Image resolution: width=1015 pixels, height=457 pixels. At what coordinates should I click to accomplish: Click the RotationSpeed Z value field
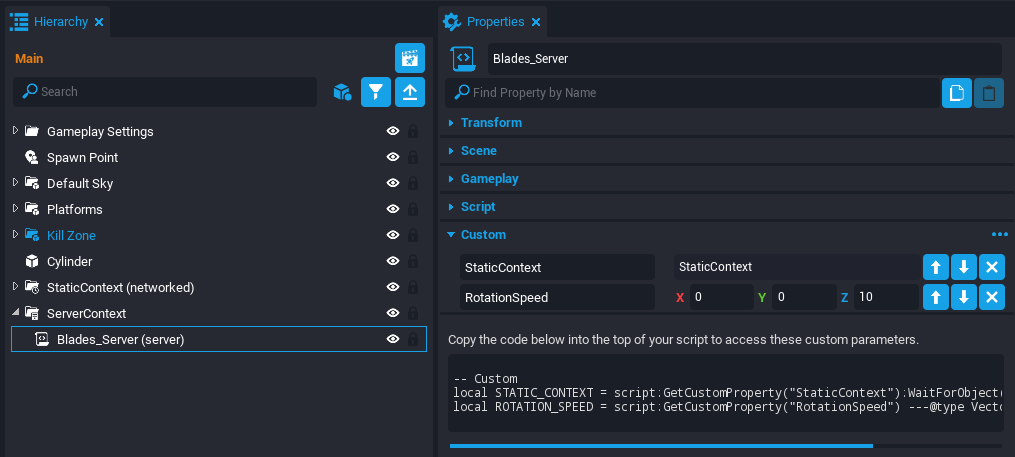(x=885, y=297)
